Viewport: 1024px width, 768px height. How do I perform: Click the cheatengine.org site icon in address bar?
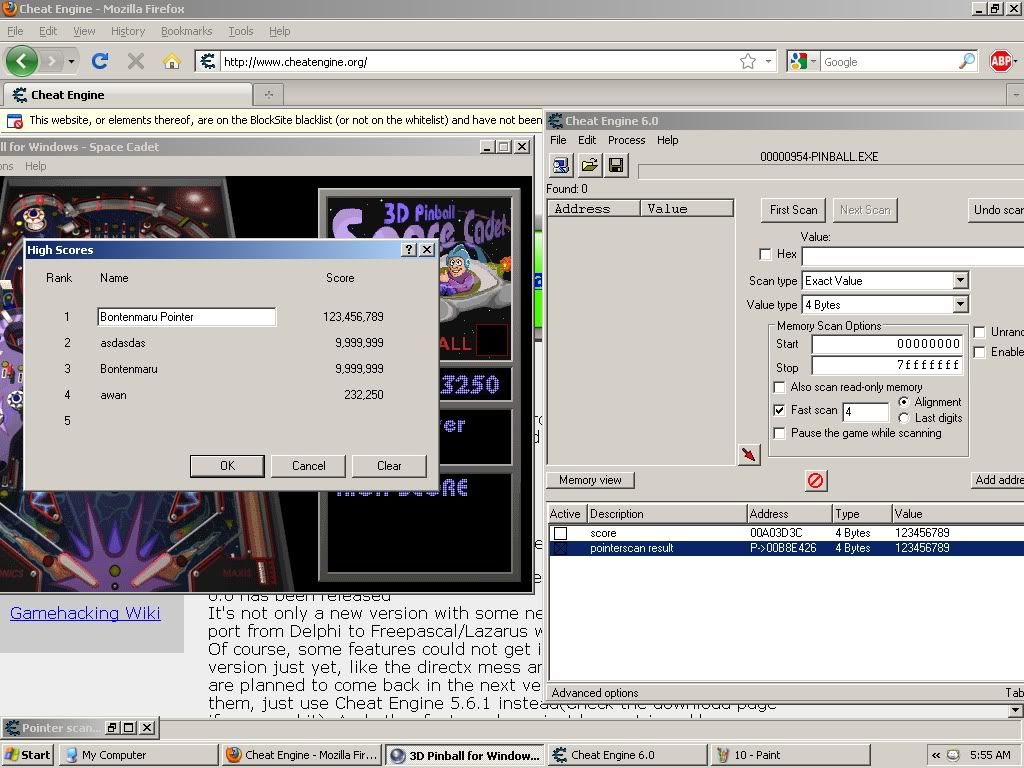pyautogui.click(x=208, y=61)
